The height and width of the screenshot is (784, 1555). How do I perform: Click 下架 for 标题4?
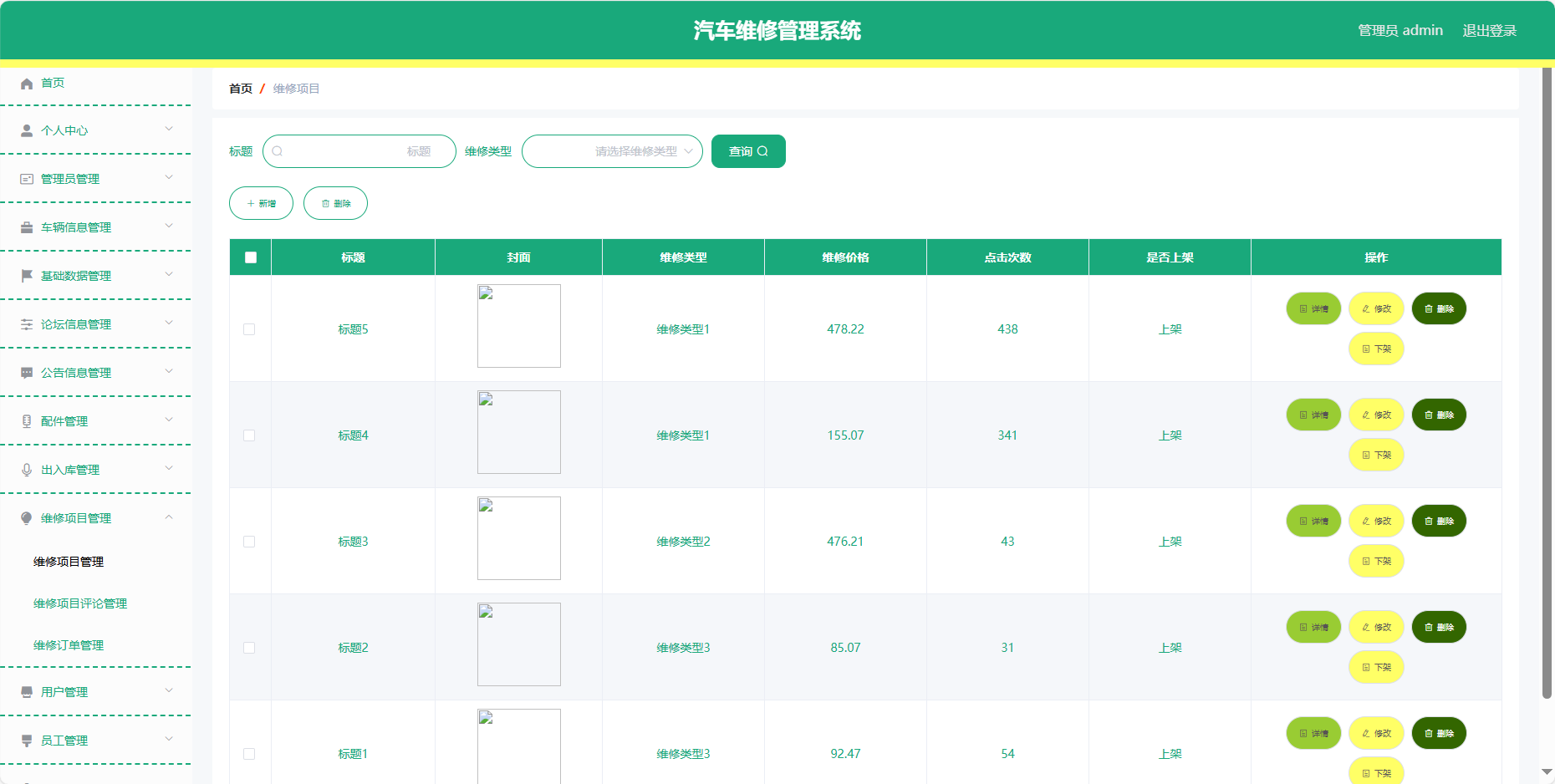point(1376,455)
